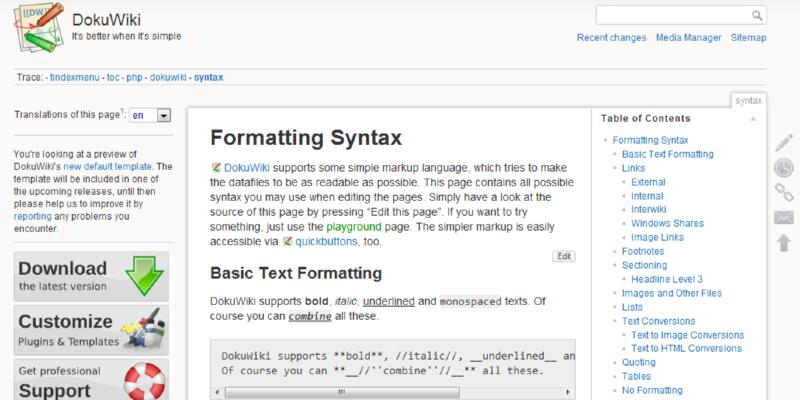Open the Media Manager
800x400 pixels.
pos(688,38)
